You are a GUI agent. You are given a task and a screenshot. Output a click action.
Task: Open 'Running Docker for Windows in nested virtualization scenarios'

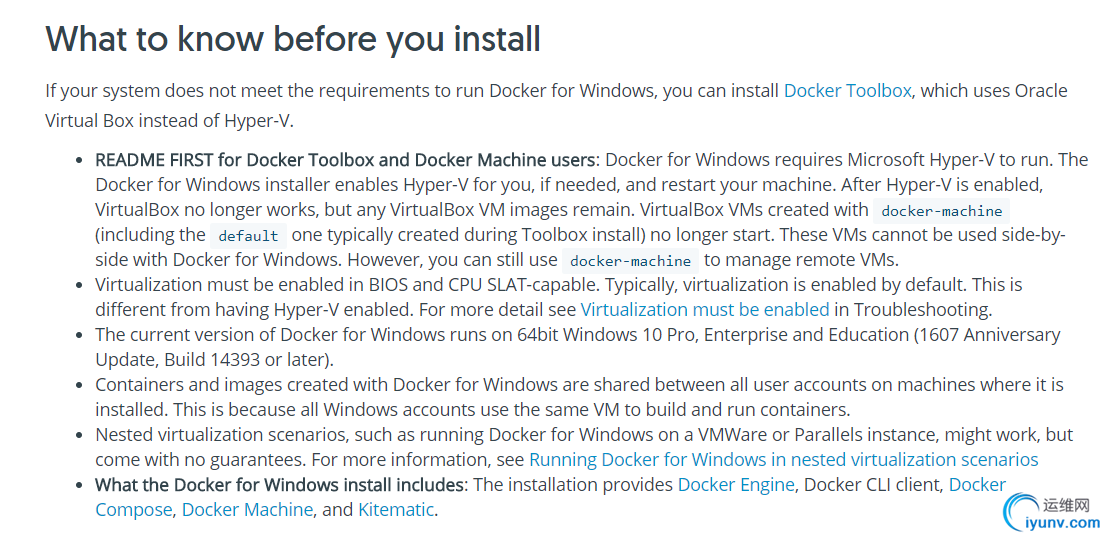784,460
